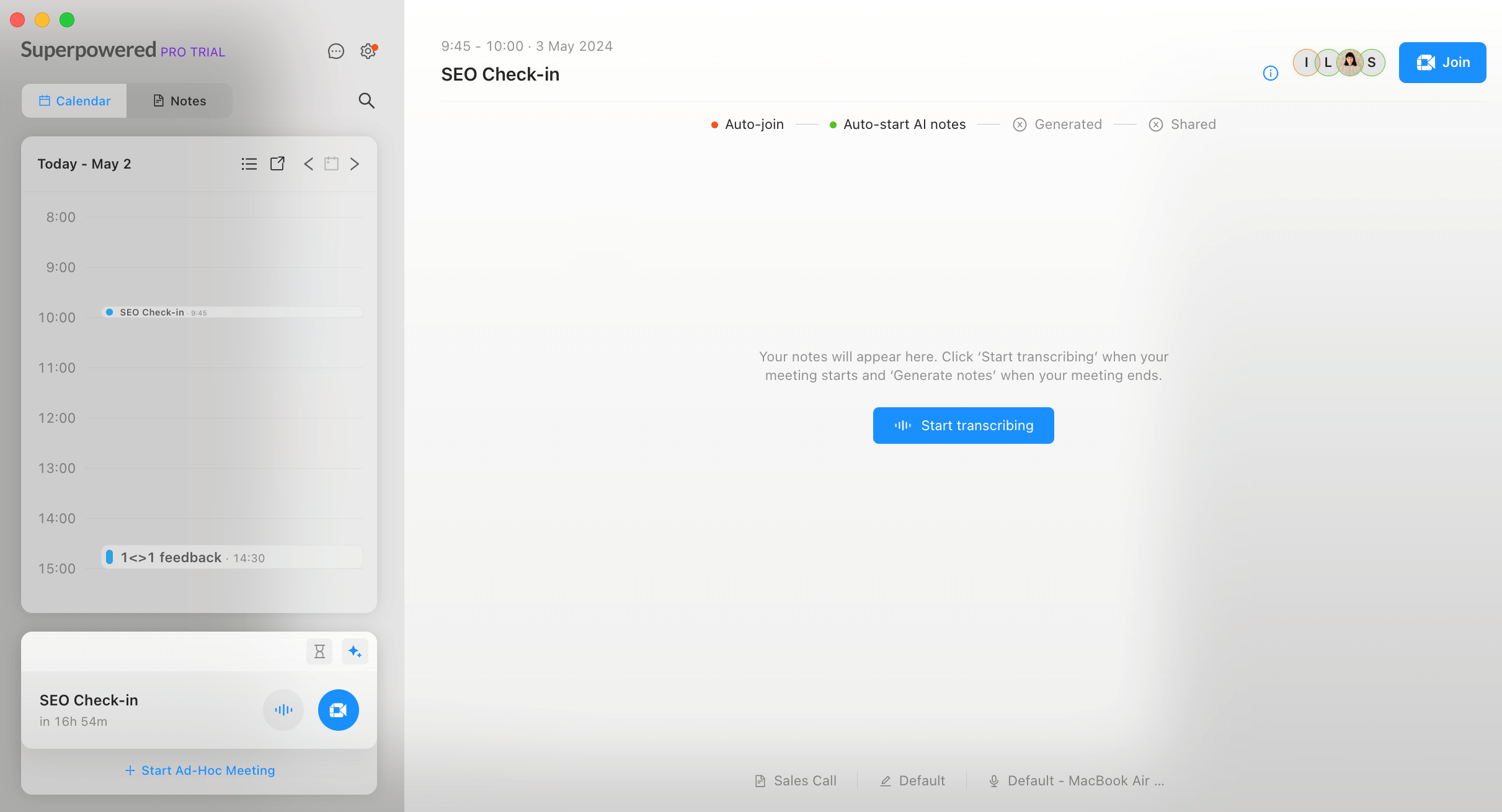Click attendee avatar labeled I

coord(1306,63)
